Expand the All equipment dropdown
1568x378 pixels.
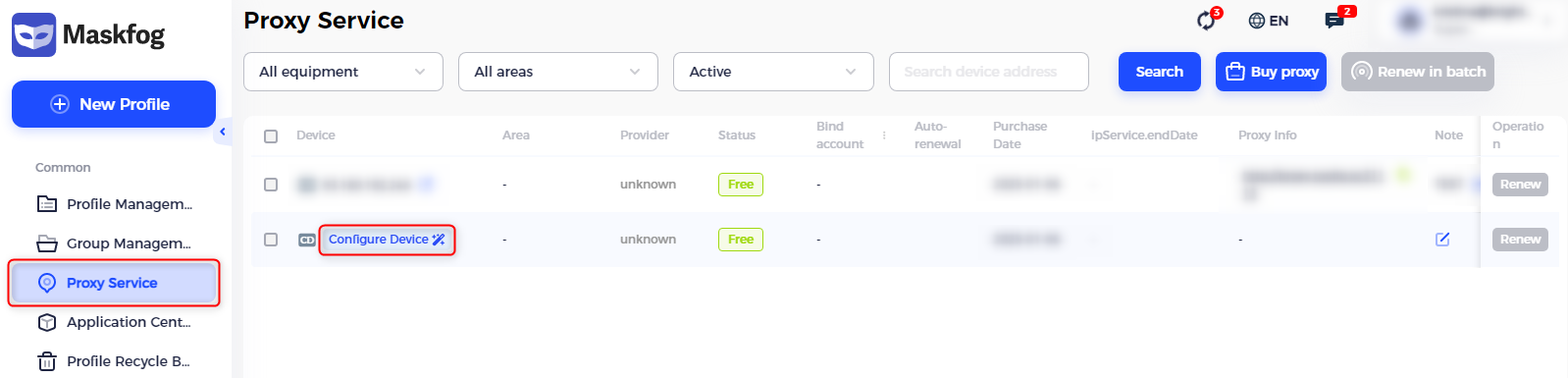point(343,72)
